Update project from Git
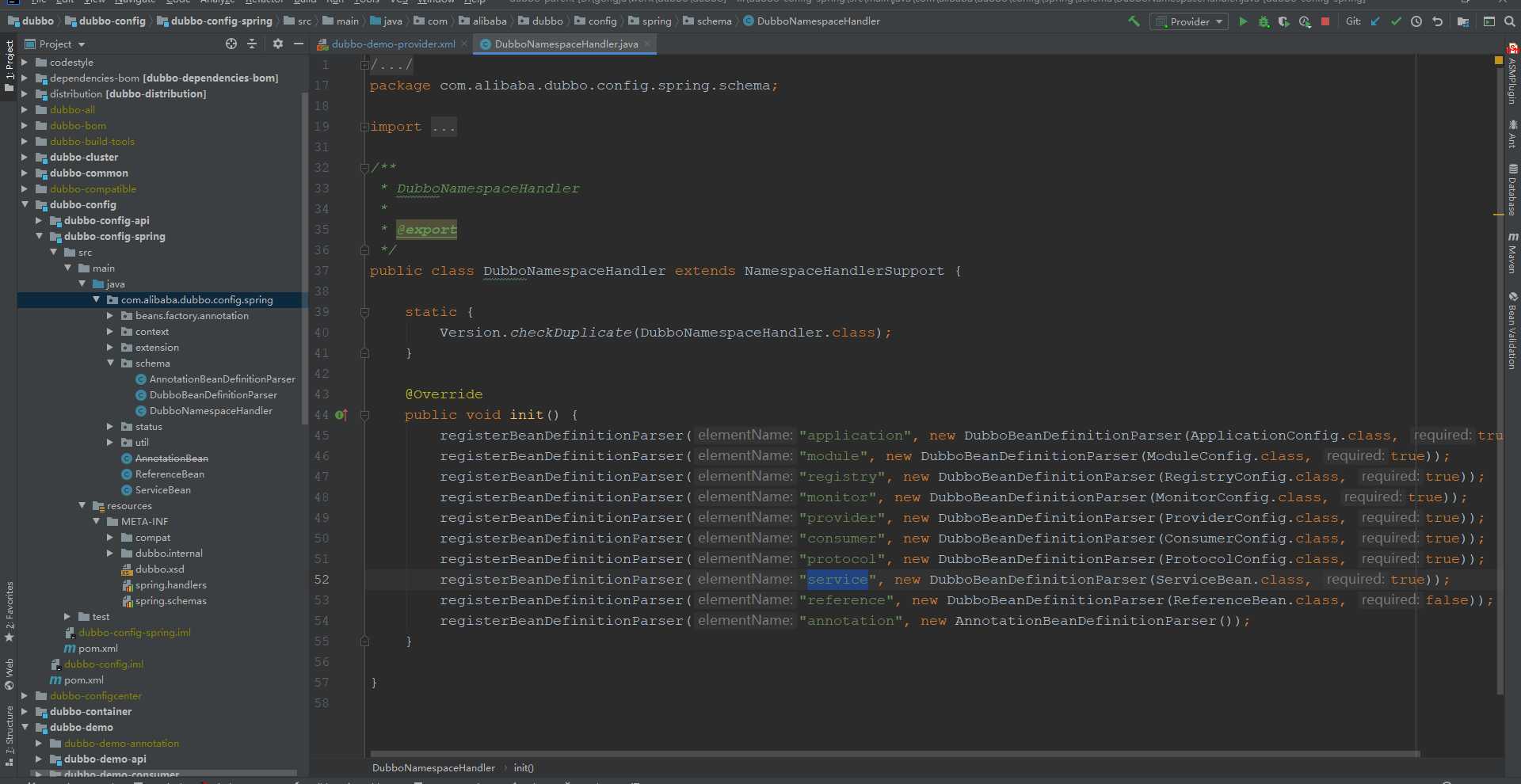1521x784 pixels. tap(1375, 21)
